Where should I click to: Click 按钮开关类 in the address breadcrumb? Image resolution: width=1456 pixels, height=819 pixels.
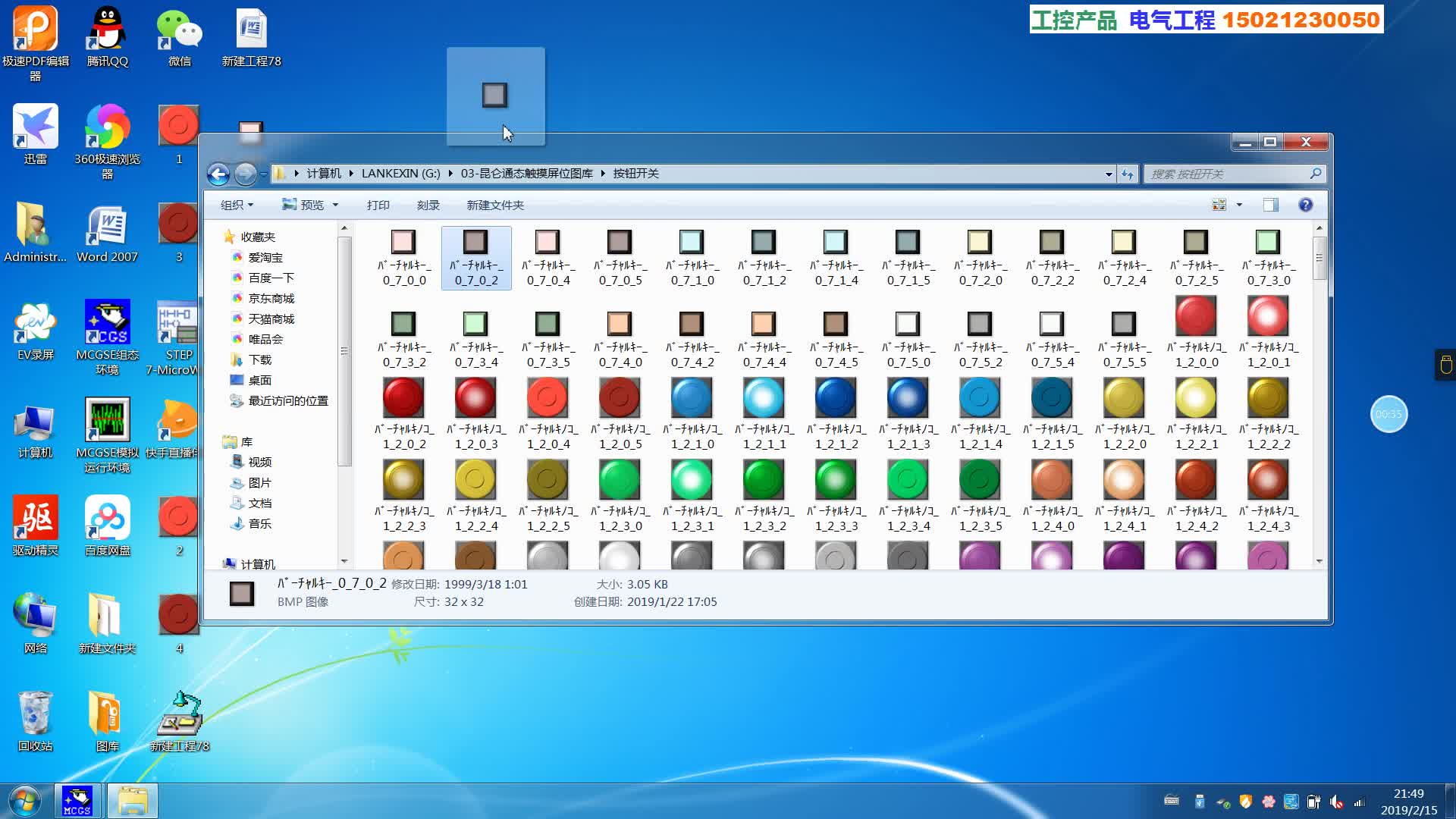[635, 174]
